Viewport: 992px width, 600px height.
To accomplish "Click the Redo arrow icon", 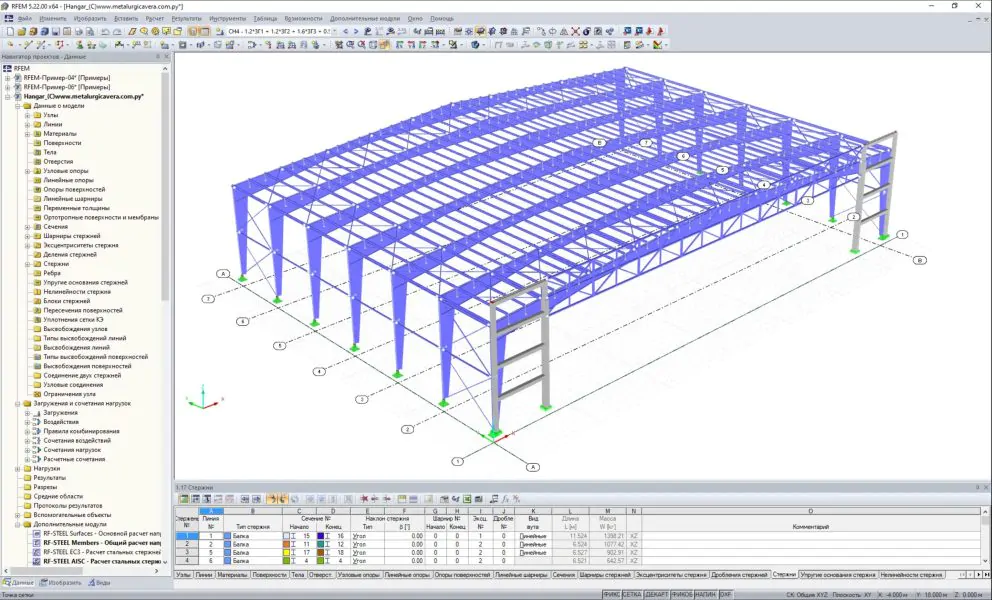I will tap(117, 31).
